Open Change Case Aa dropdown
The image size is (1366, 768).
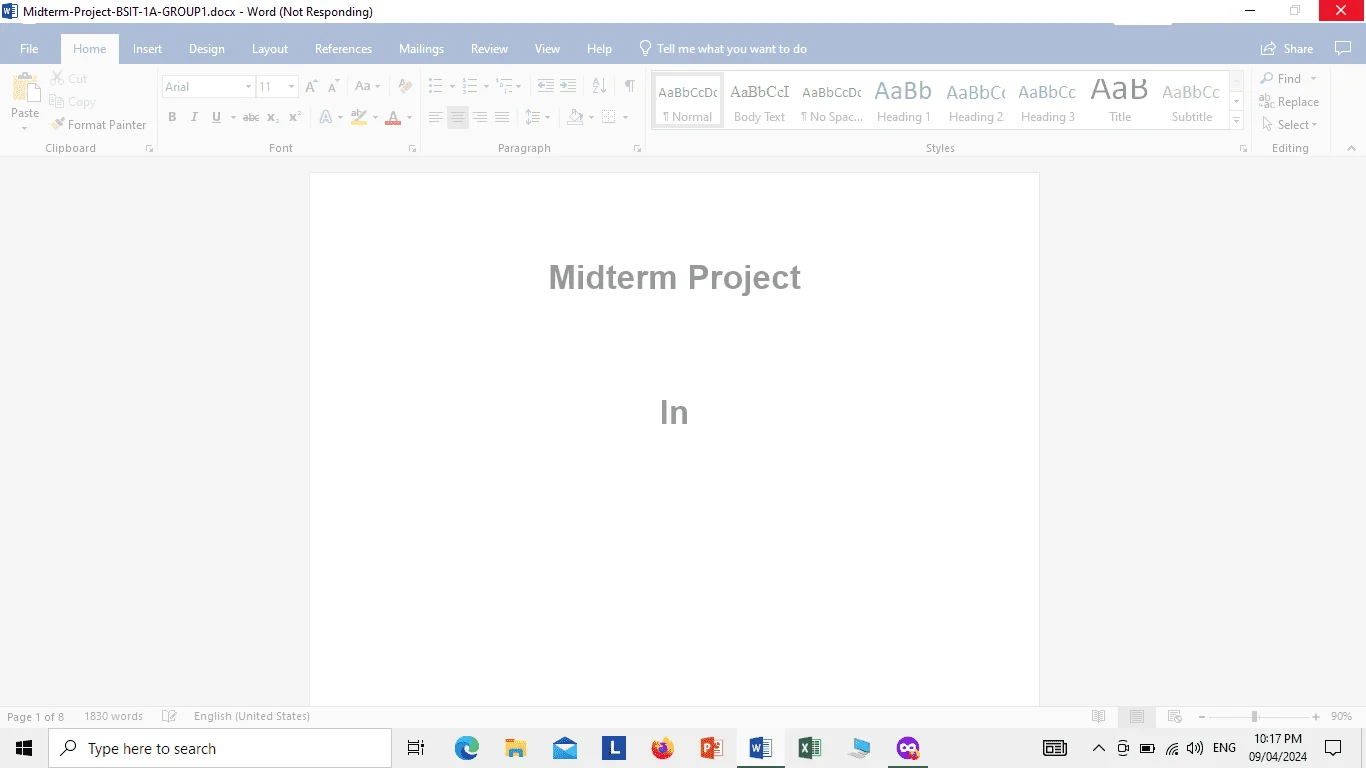pos(367,87)
